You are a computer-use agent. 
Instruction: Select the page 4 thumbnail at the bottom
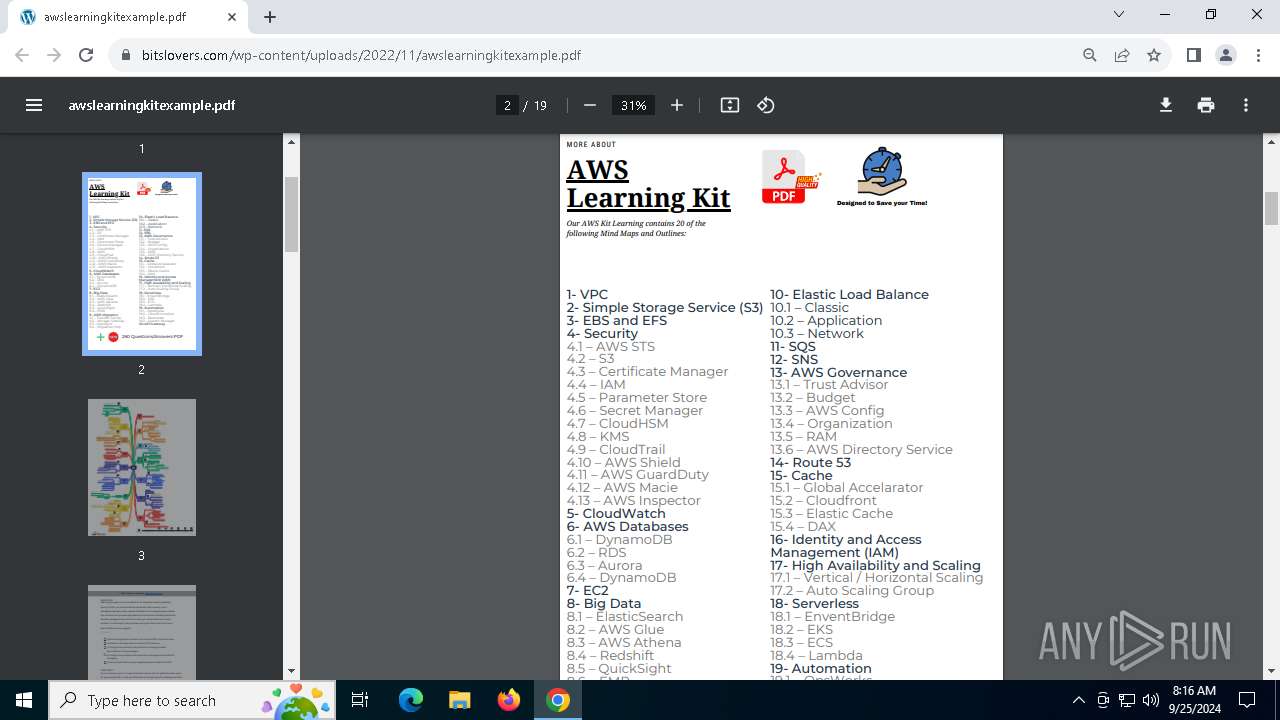pyautogui.click(x=142, y=632)
